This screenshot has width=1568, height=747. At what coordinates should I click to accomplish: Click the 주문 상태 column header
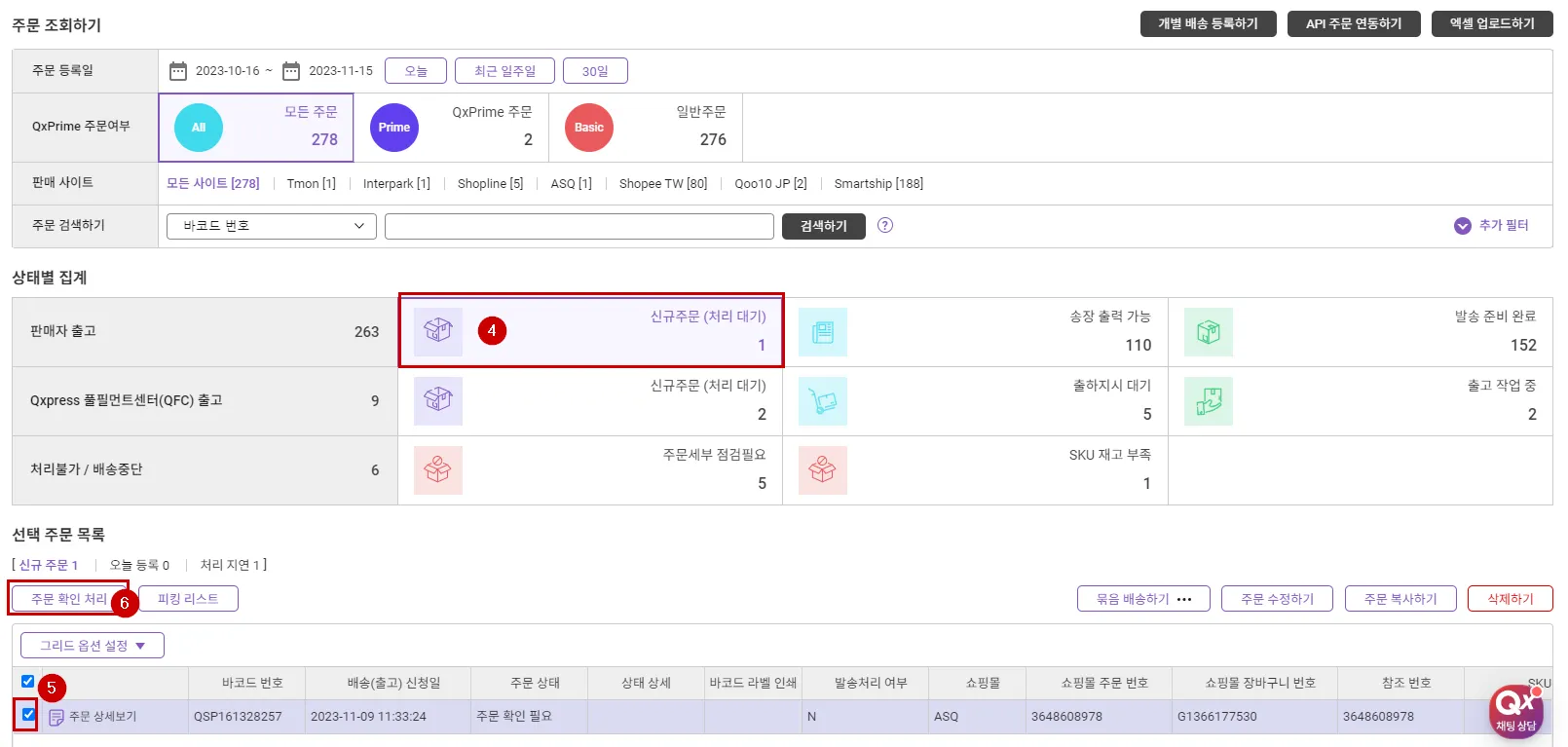pyautogui.click(x=535, y=683)
